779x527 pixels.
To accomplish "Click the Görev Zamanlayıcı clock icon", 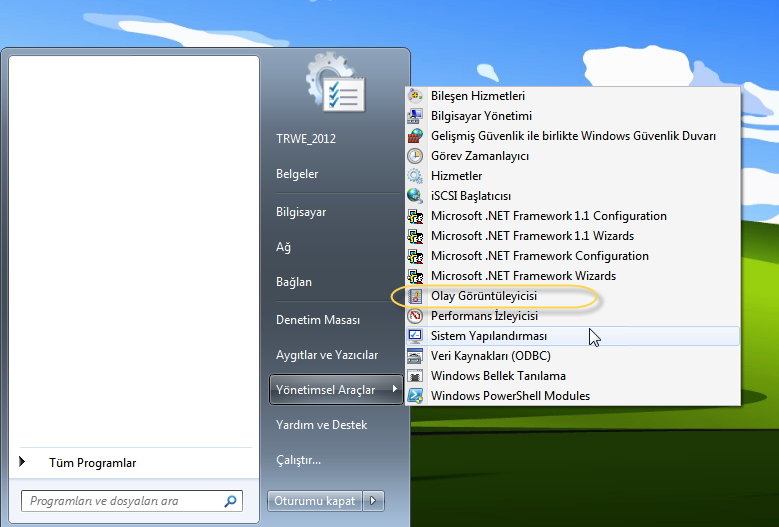I will (x=415, y=156).
